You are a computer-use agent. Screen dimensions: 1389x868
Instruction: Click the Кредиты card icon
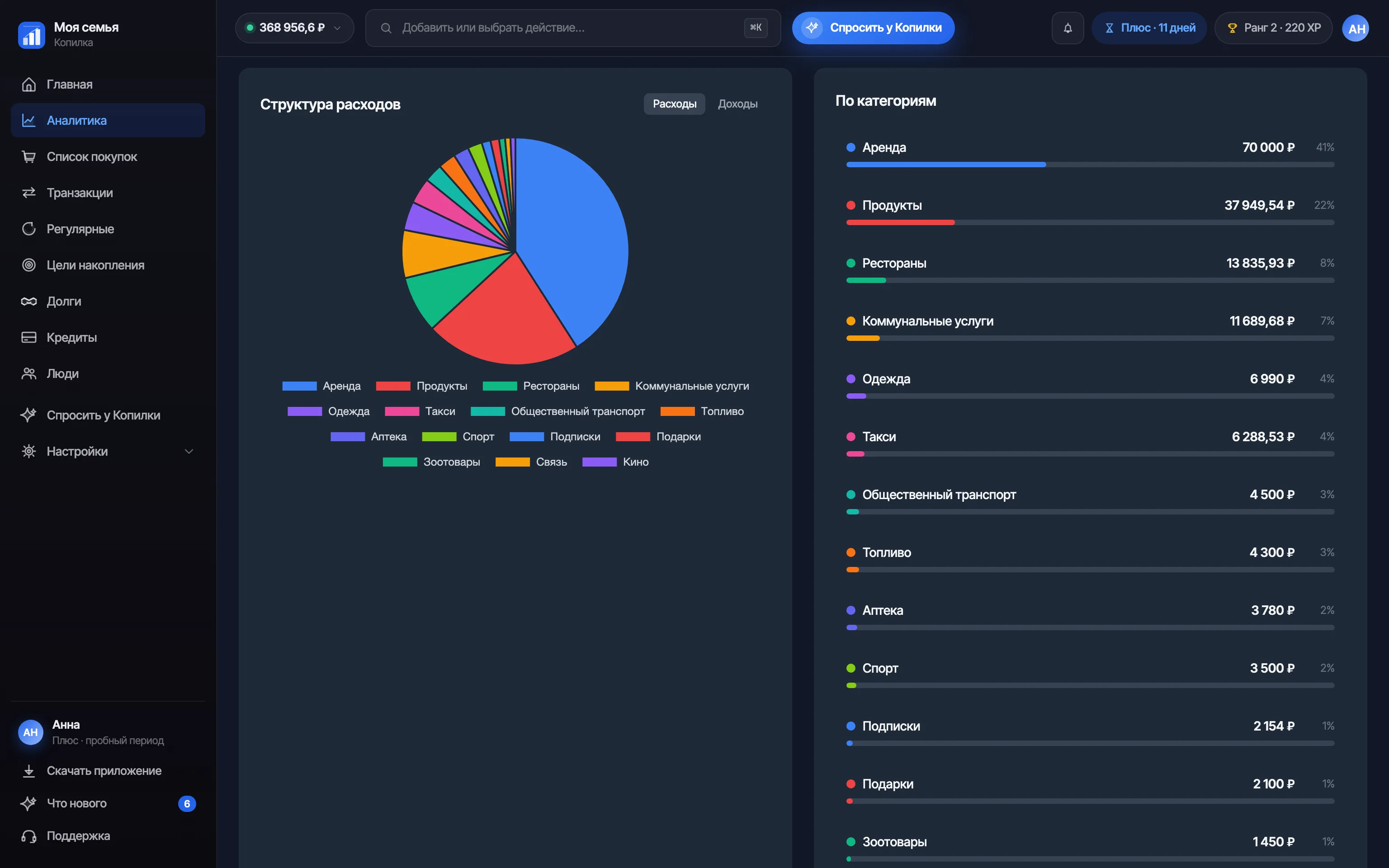[28, 338]
